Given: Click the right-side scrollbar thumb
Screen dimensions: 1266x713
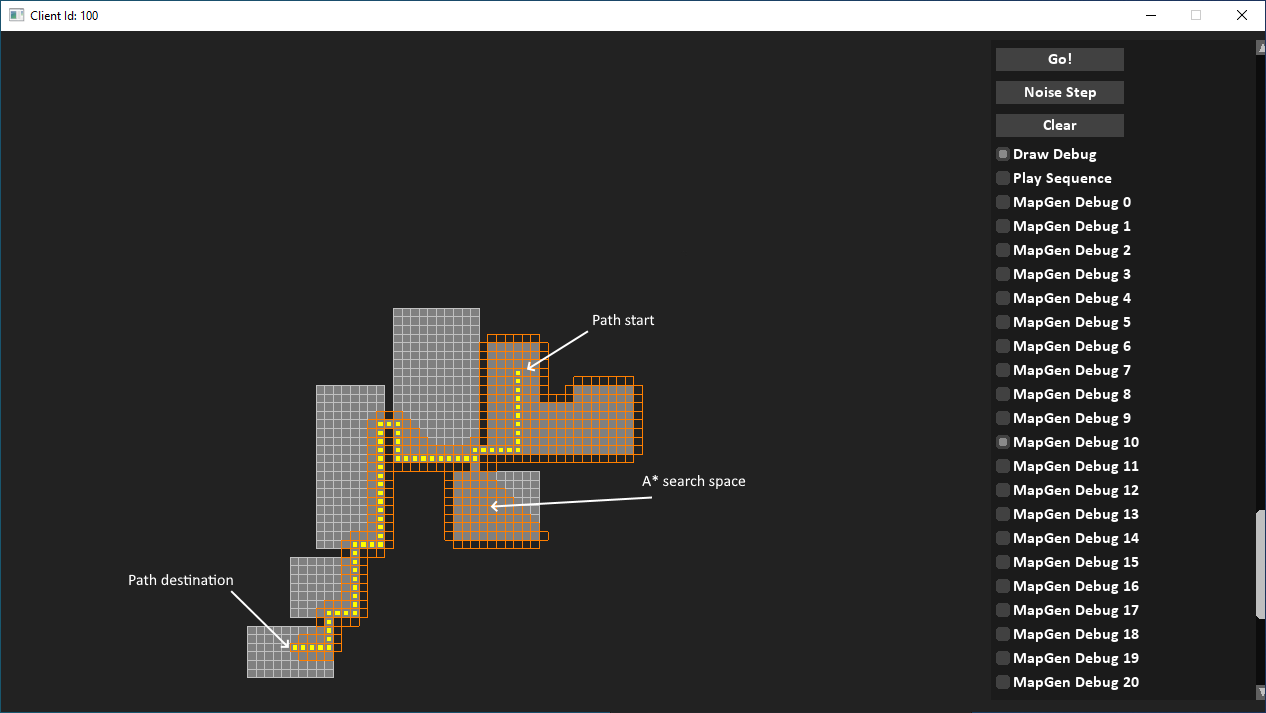Looking at the screenshot, I should pyautogui.click(x=1257, y=560).
